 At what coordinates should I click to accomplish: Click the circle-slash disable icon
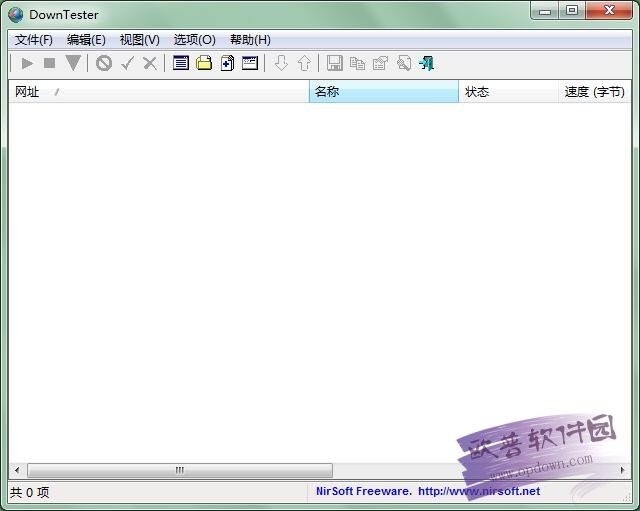(104, 63)
